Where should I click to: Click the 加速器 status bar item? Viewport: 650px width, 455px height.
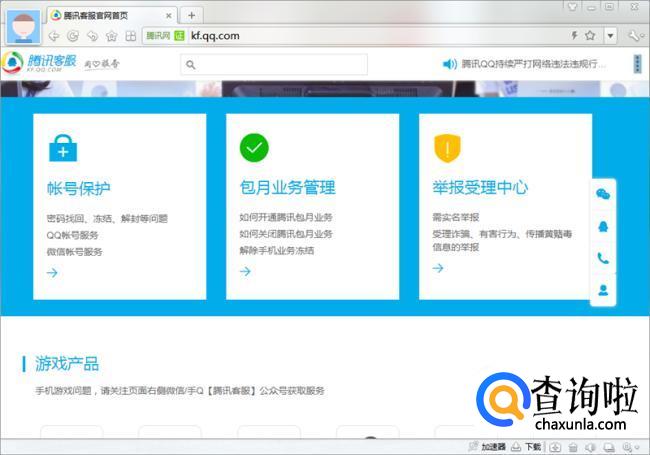click(x=487, y=447)
